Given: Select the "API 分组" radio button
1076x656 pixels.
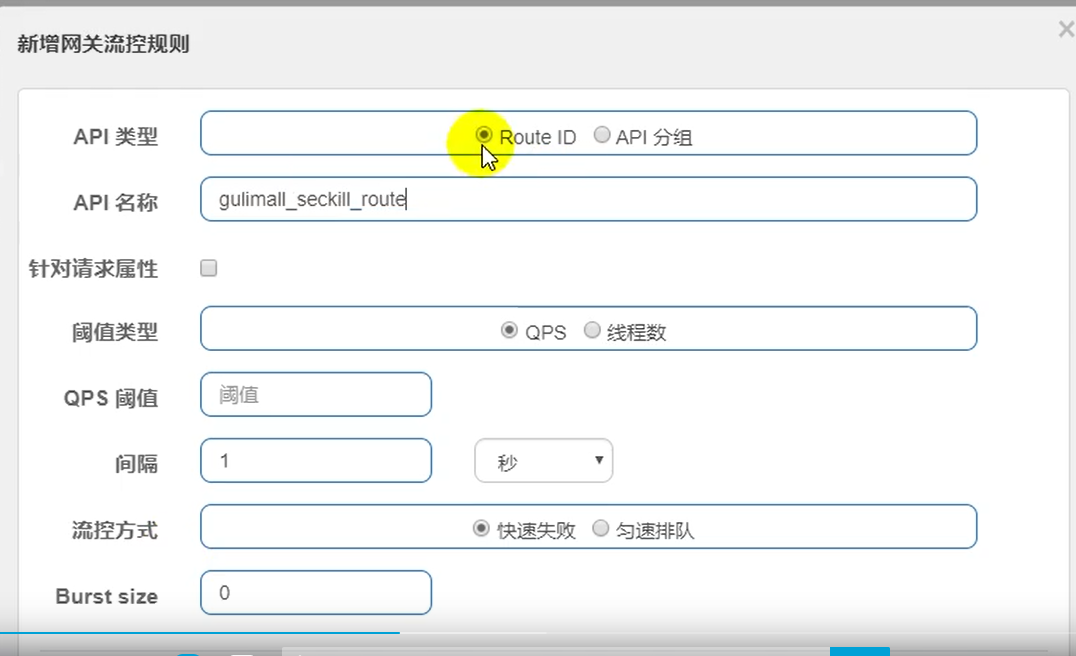Looking at the screenshot, I should [x=601, y=136].
